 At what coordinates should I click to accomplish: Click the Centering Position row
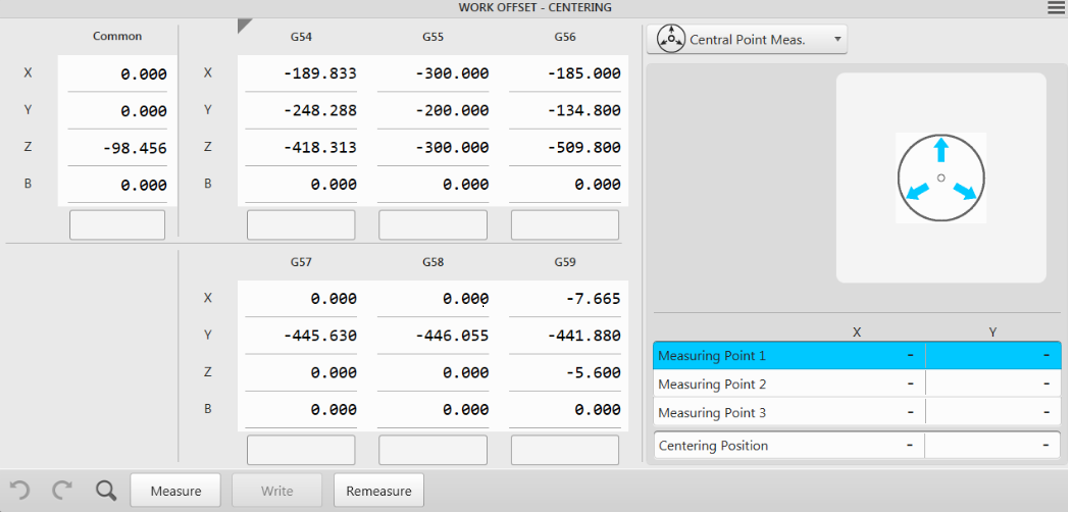[x=857, y=445]
